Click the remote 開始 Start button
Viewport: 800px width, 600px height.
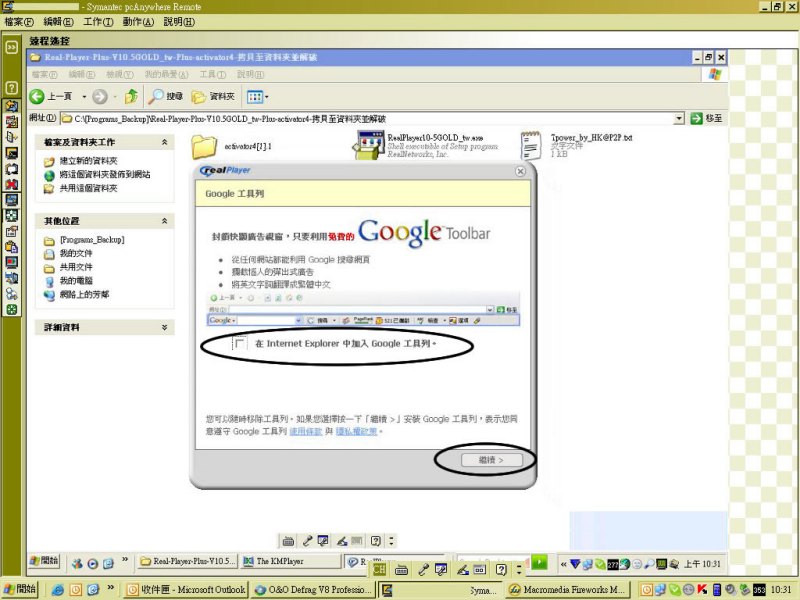(x=44, y=561)
